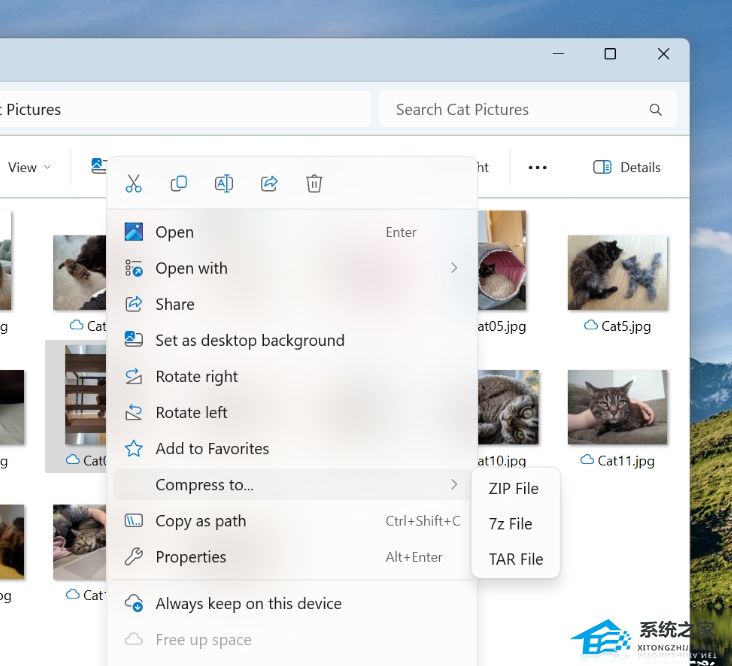Select Always keep on this device
This screenshot has height=666, width=732.
pos(248,604)
